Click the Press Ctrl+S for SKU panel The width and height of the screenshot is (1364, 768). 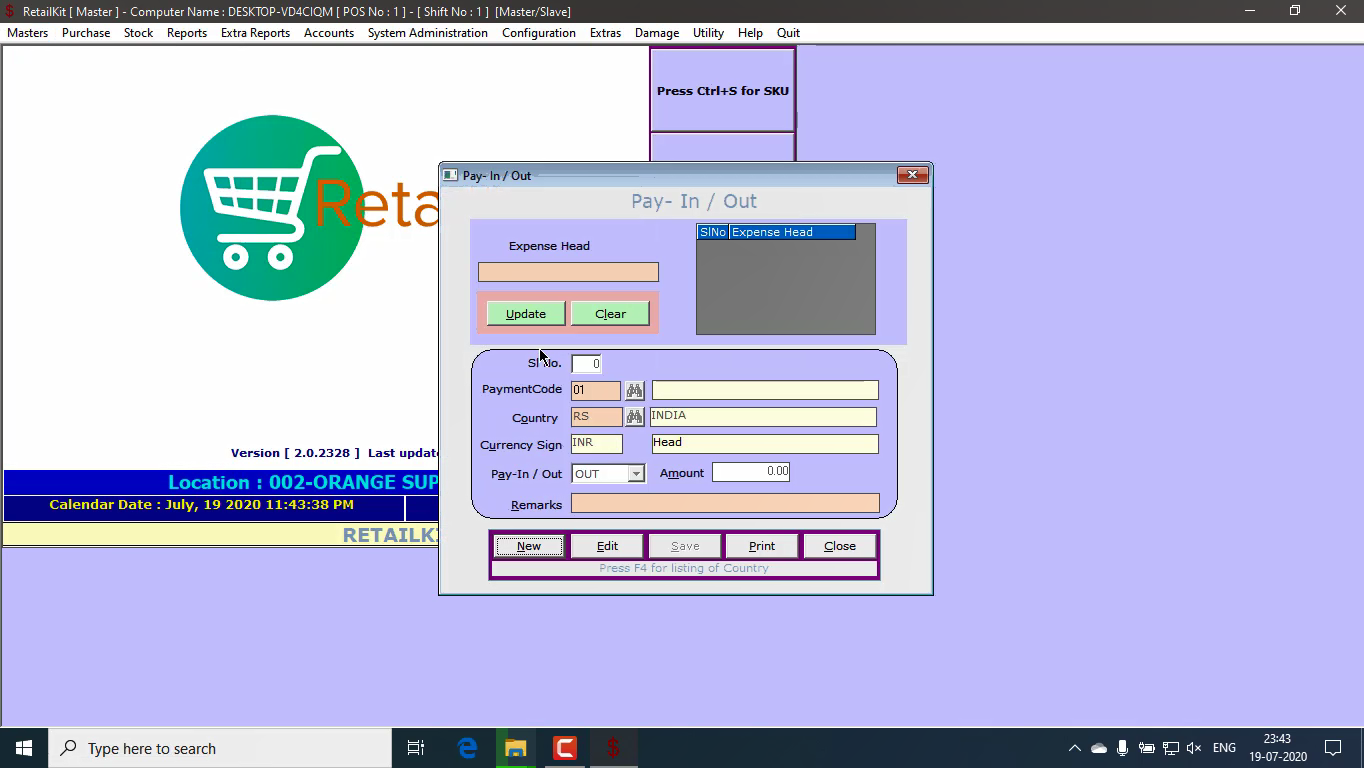click(x=722, y=90)
